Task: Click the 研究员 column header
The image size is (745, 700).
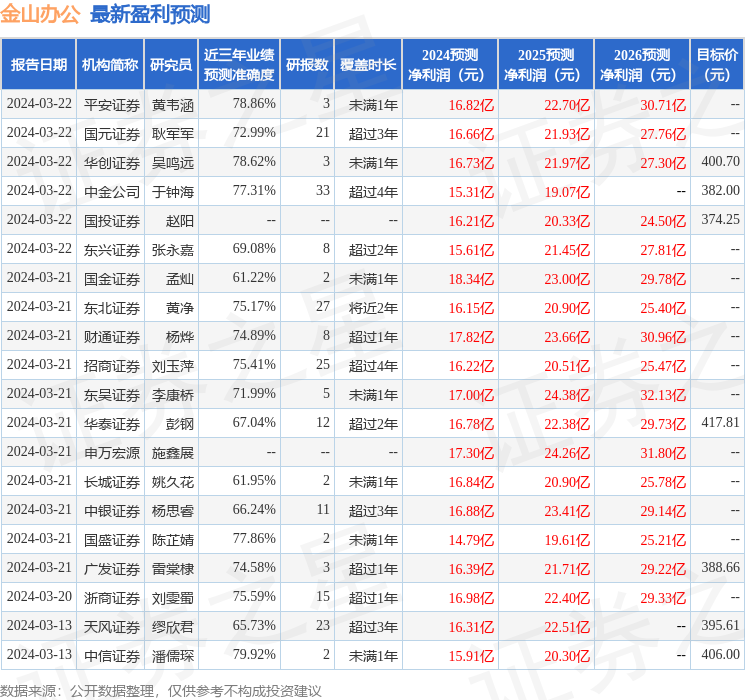Action: [x=171, y=65]
